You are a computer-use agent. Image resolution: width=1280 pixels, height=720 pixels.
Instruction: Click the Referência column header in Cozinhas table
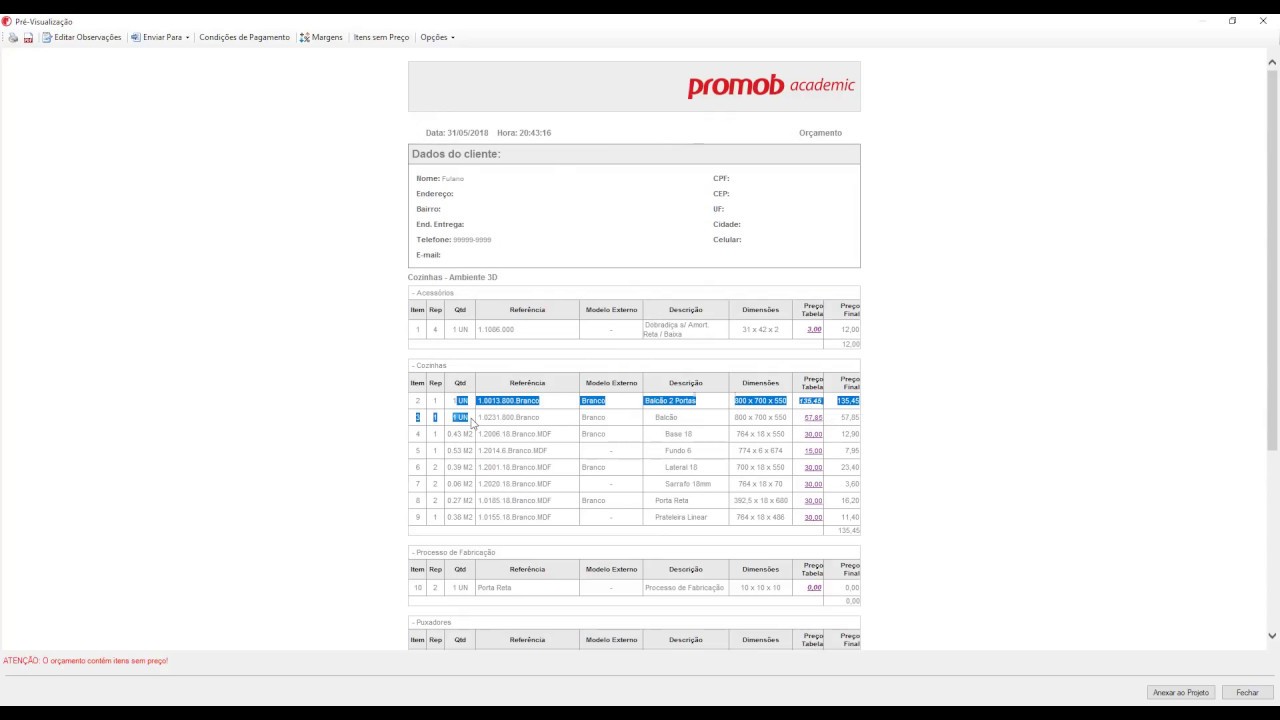(x=527, y=383)
